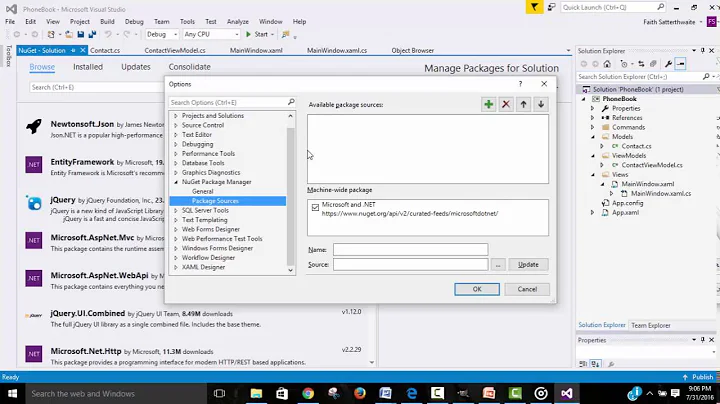Move package source down arrow
This screenshot has height=404, width=720.
[541, 104]
